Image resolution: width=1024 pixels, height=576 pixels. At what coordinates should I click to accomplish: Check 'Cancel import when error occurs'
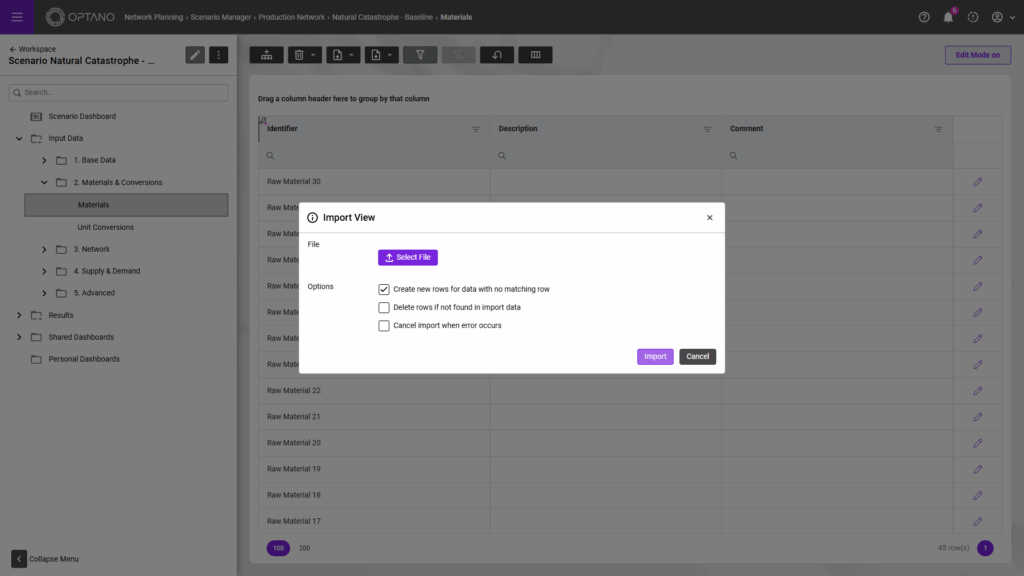click(x=384, y=325)
